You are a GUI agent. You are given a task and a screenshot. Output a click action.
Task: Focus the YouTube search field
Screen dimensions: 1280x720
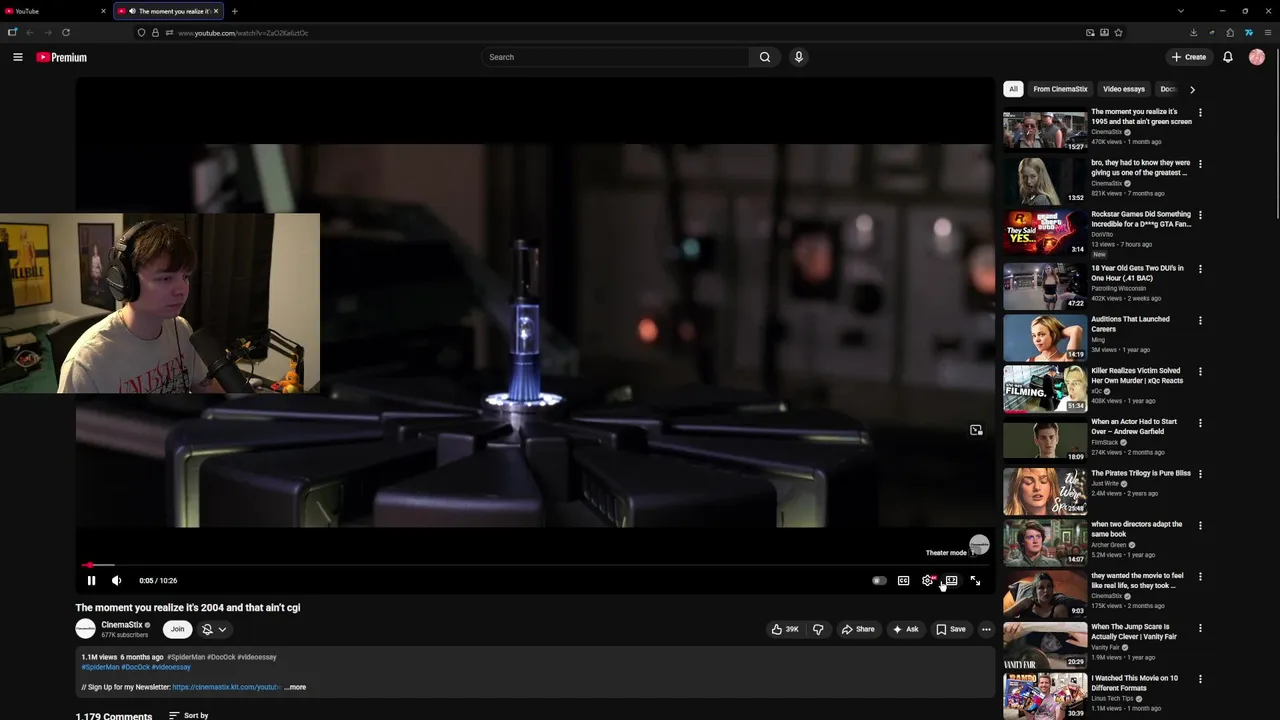615,57
